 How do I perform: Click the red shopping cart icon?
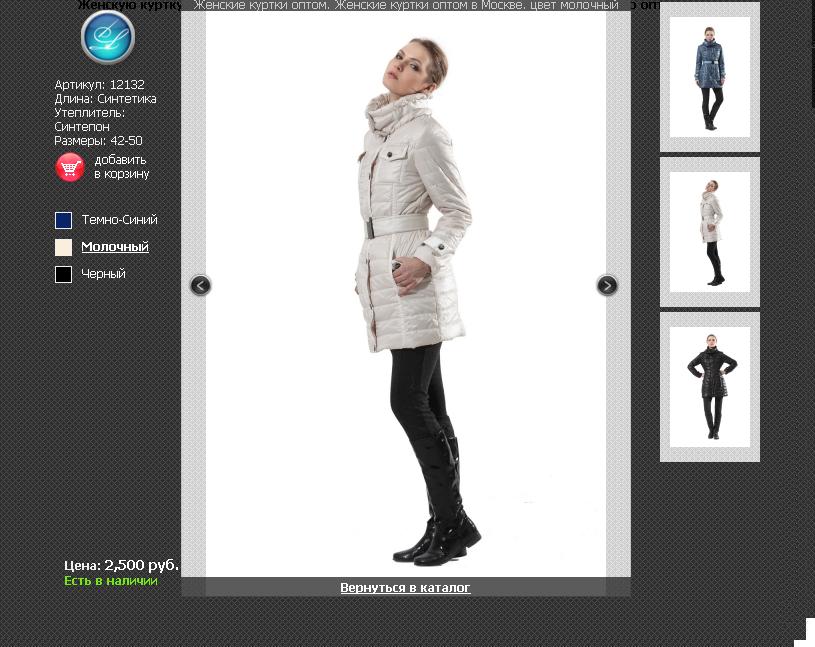[x=70, y=167]
